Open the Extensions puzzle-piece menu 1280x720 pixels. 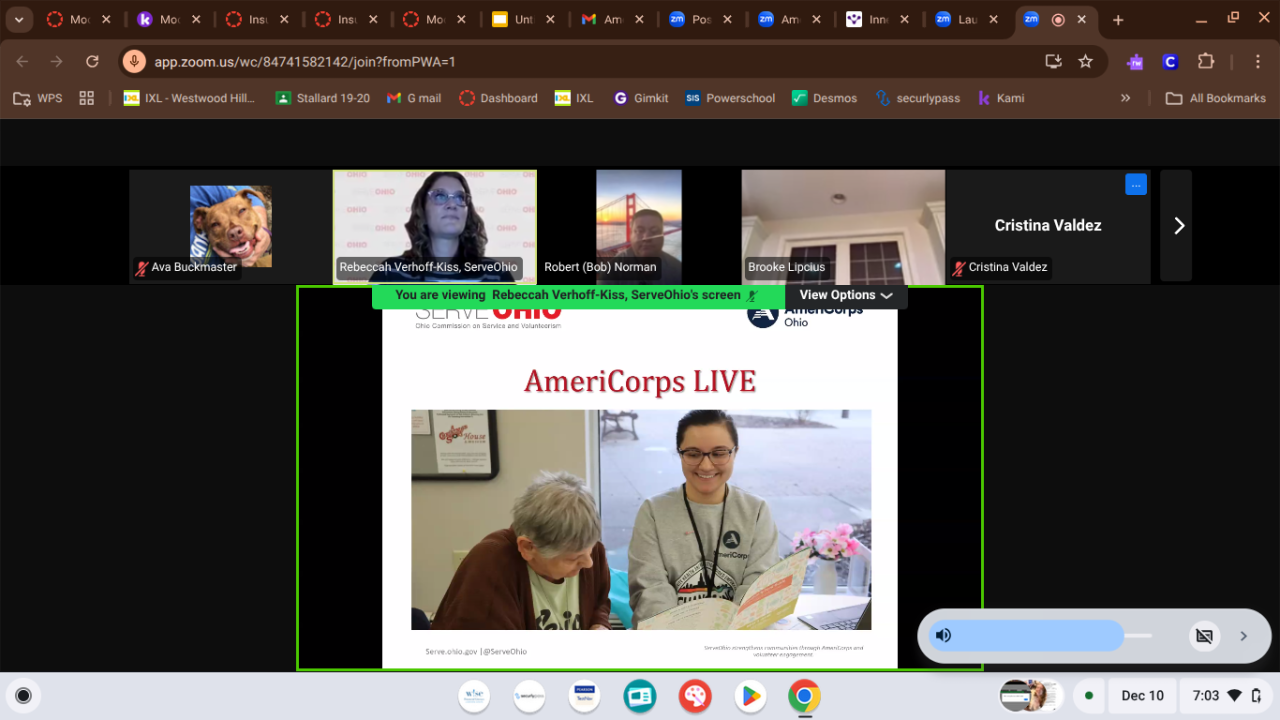point(1206,61)
